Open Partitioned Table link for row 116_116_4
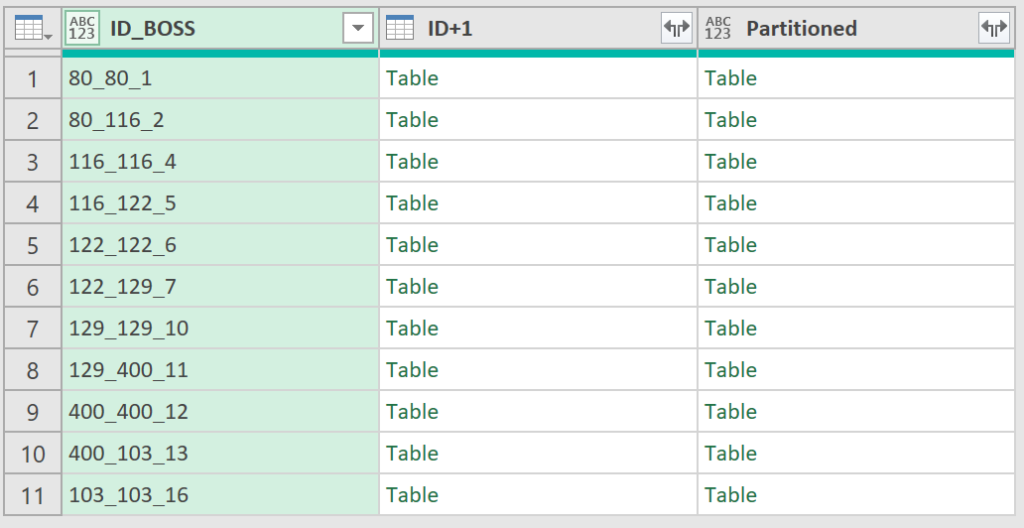This screenshot has width=1024, height=528. 731,161
